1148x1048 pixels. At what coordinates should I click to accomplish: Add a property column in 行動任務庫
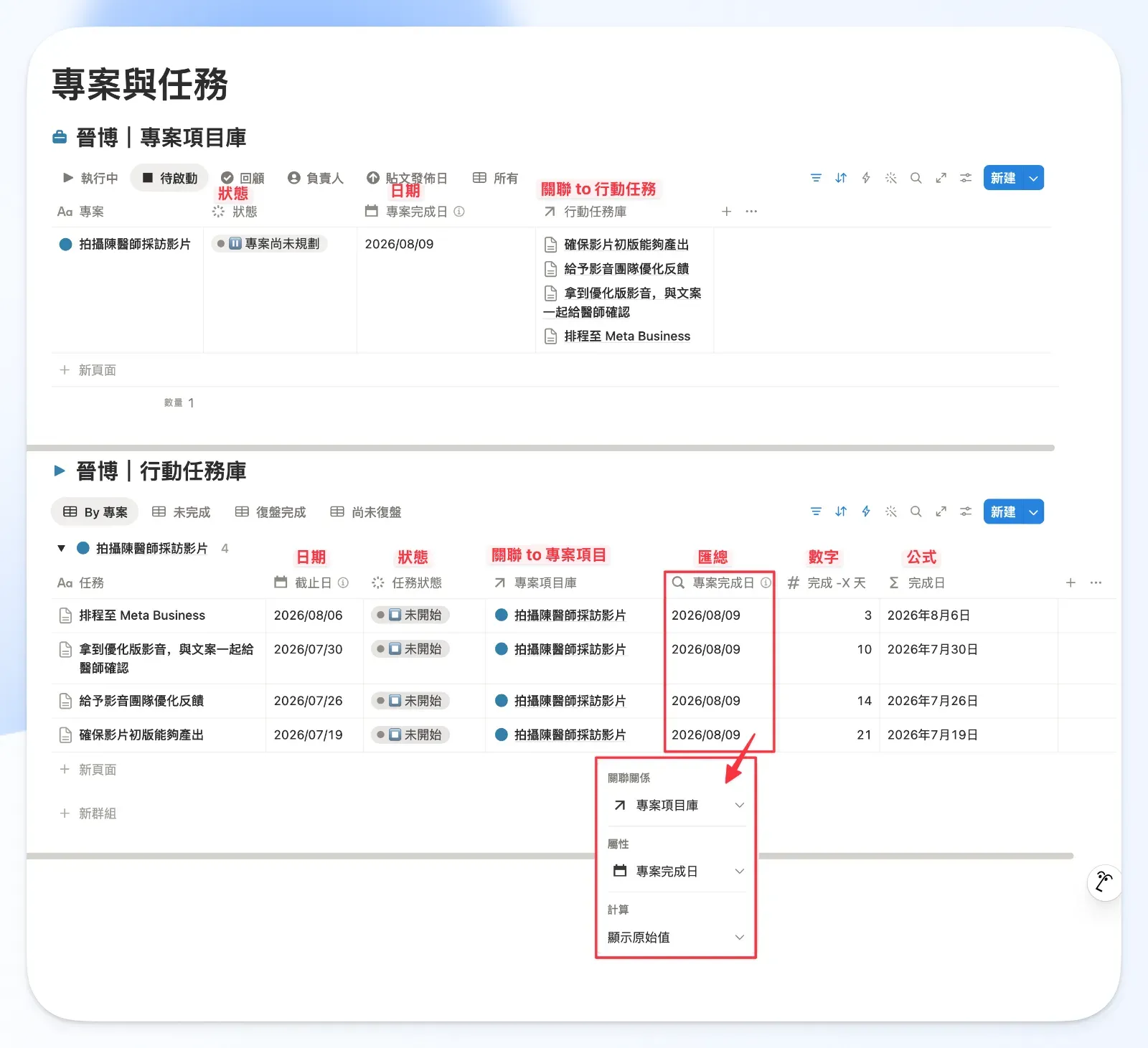coord(1071,582)
